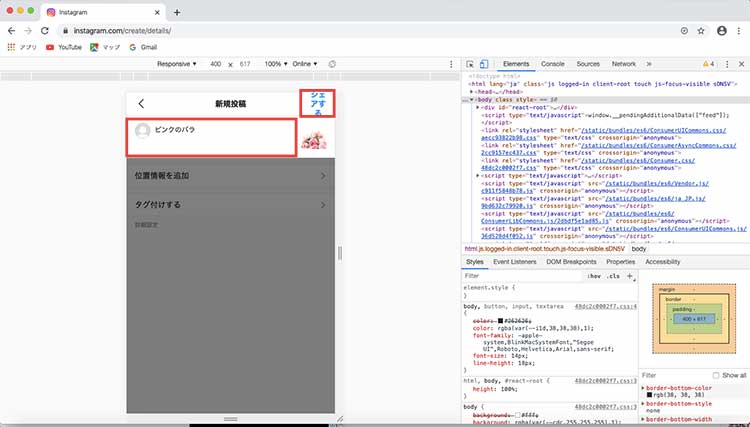The height and width of the screenshot is (427, 750).
Task: Open DevTools customize three-dot menu
Action: coord(727,64)
